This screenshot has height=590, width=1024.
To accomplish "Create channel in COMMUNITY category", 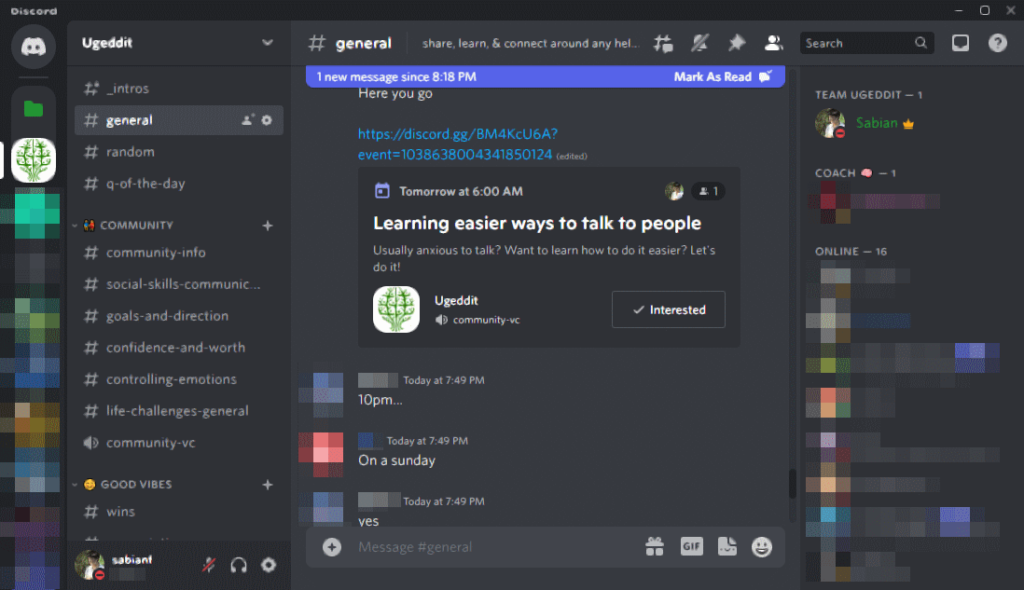I will [x=267, y=225].
